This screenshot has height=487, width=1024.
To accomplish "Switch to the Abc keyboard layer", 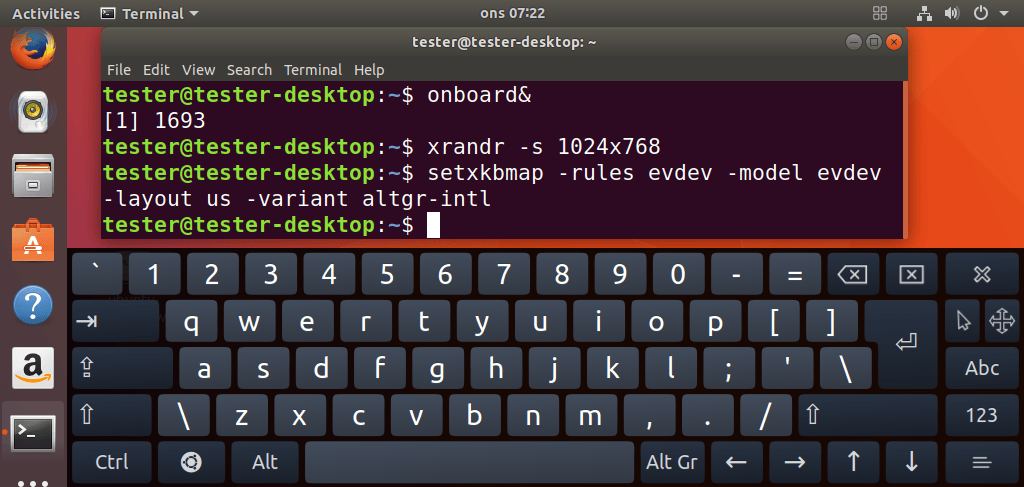I will click(982, 368).
